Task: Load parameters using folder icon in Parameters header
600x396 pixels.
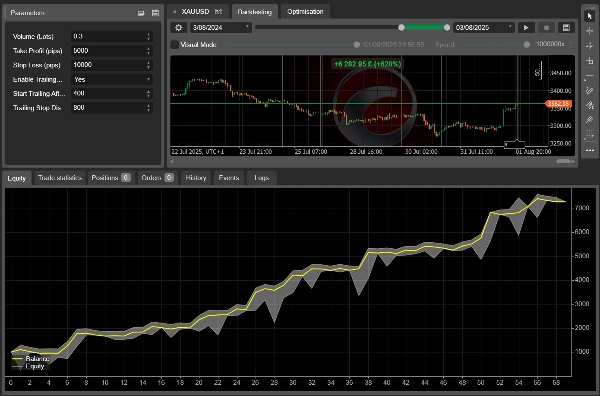Action: tap(141, 13)
